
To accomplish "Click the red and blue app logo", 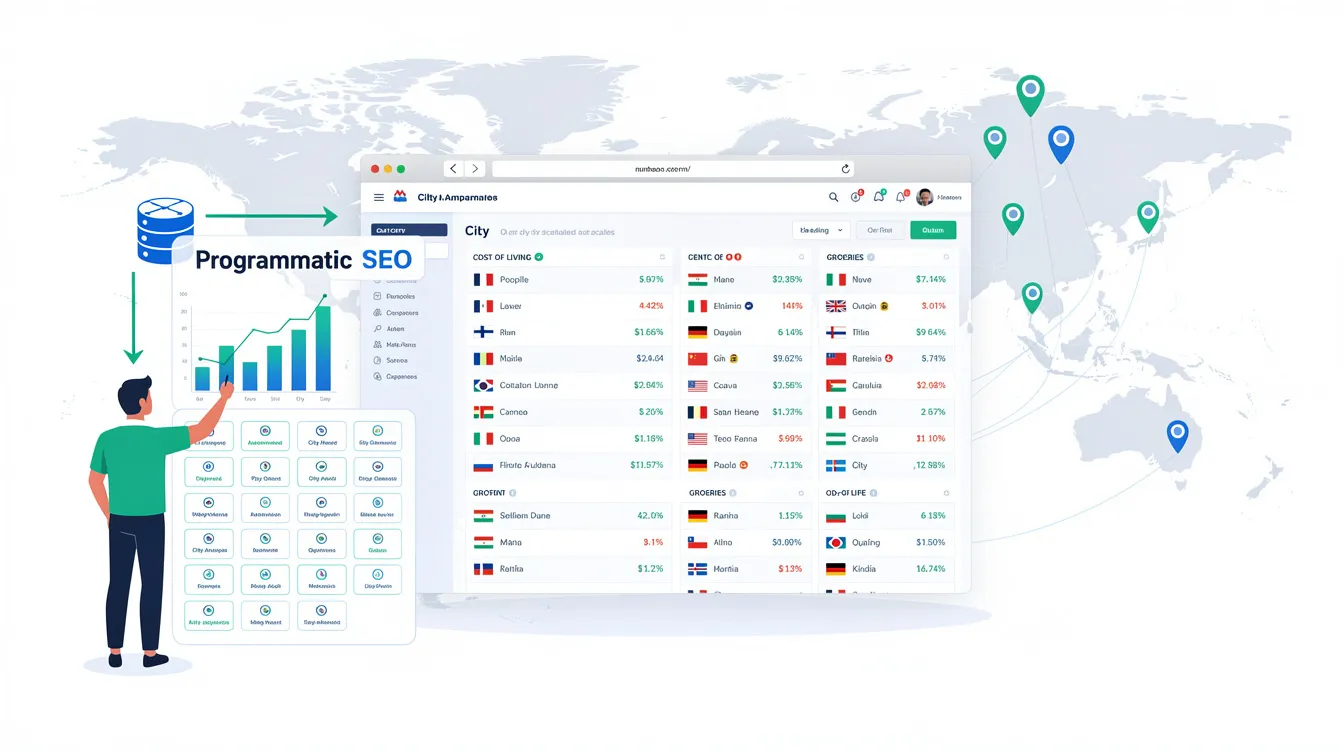I will point(400,197).
